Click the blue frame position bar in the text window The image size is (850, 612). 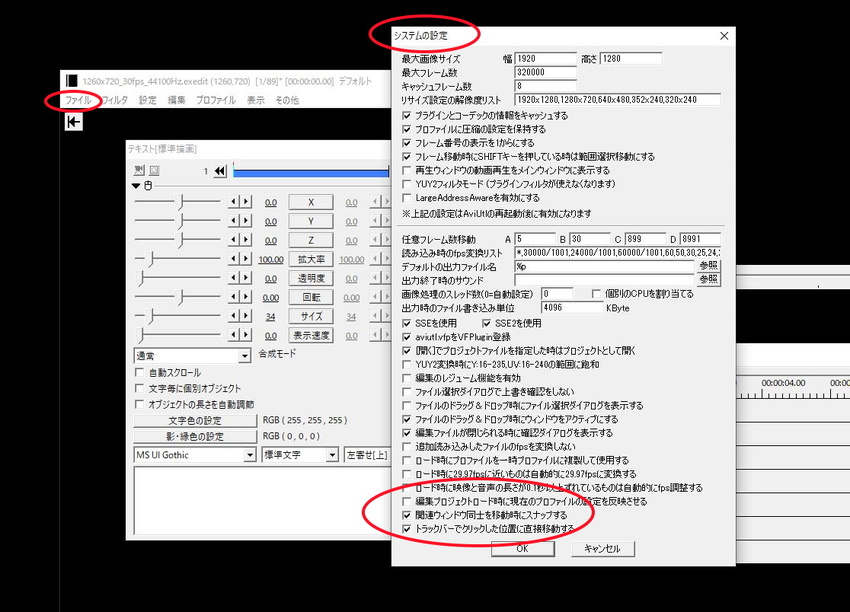coord(311,172)
